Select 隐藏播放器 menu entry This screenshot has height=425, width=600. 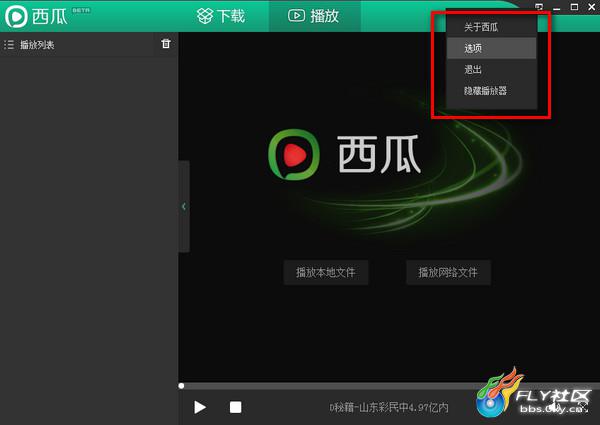click(491, 91)
